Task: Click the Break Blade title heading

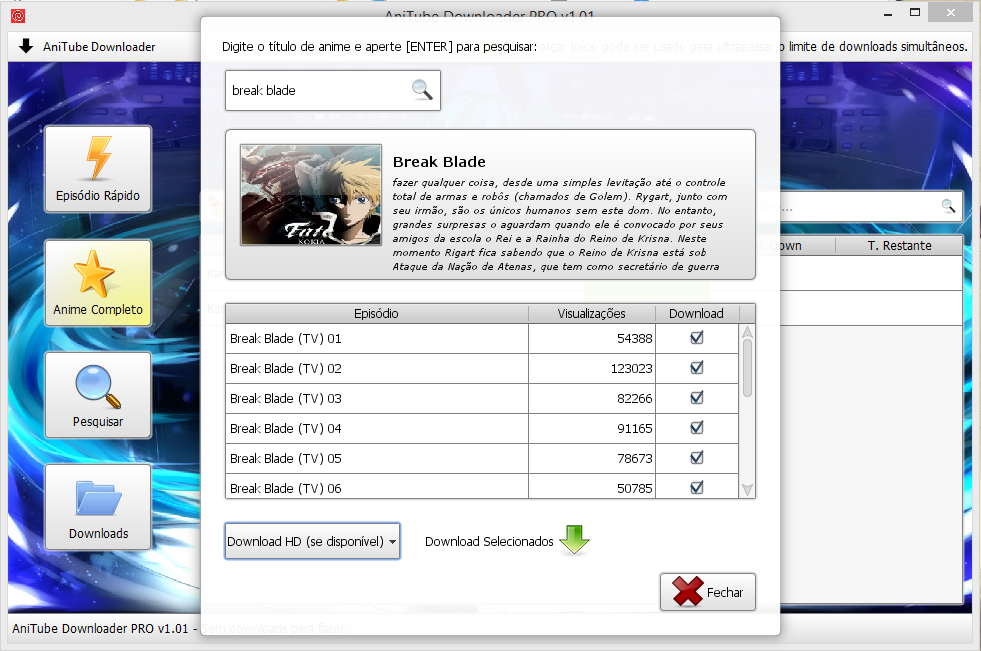Action: click(x=439, y=162)
